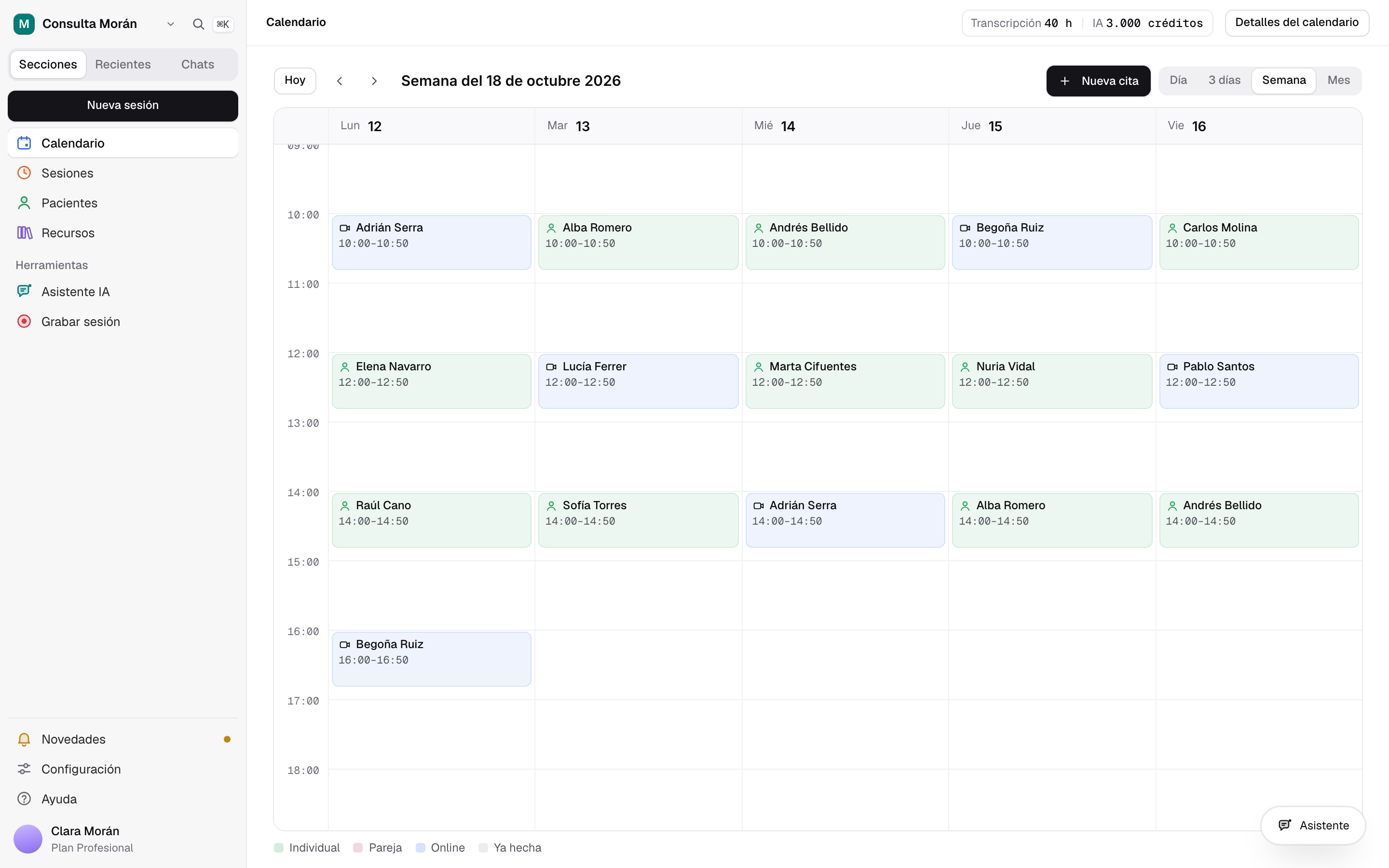Create a Nueva cita

[1098, 81]
